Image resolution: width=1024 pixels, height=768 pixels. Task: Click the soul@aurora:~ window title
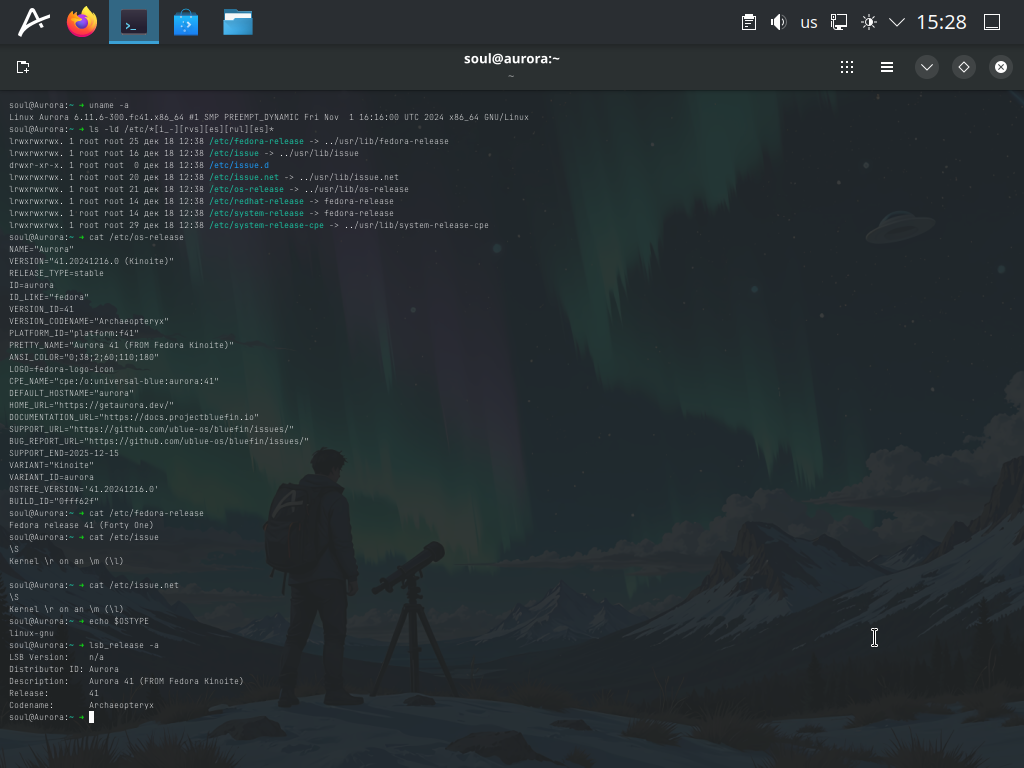[512, 58]
